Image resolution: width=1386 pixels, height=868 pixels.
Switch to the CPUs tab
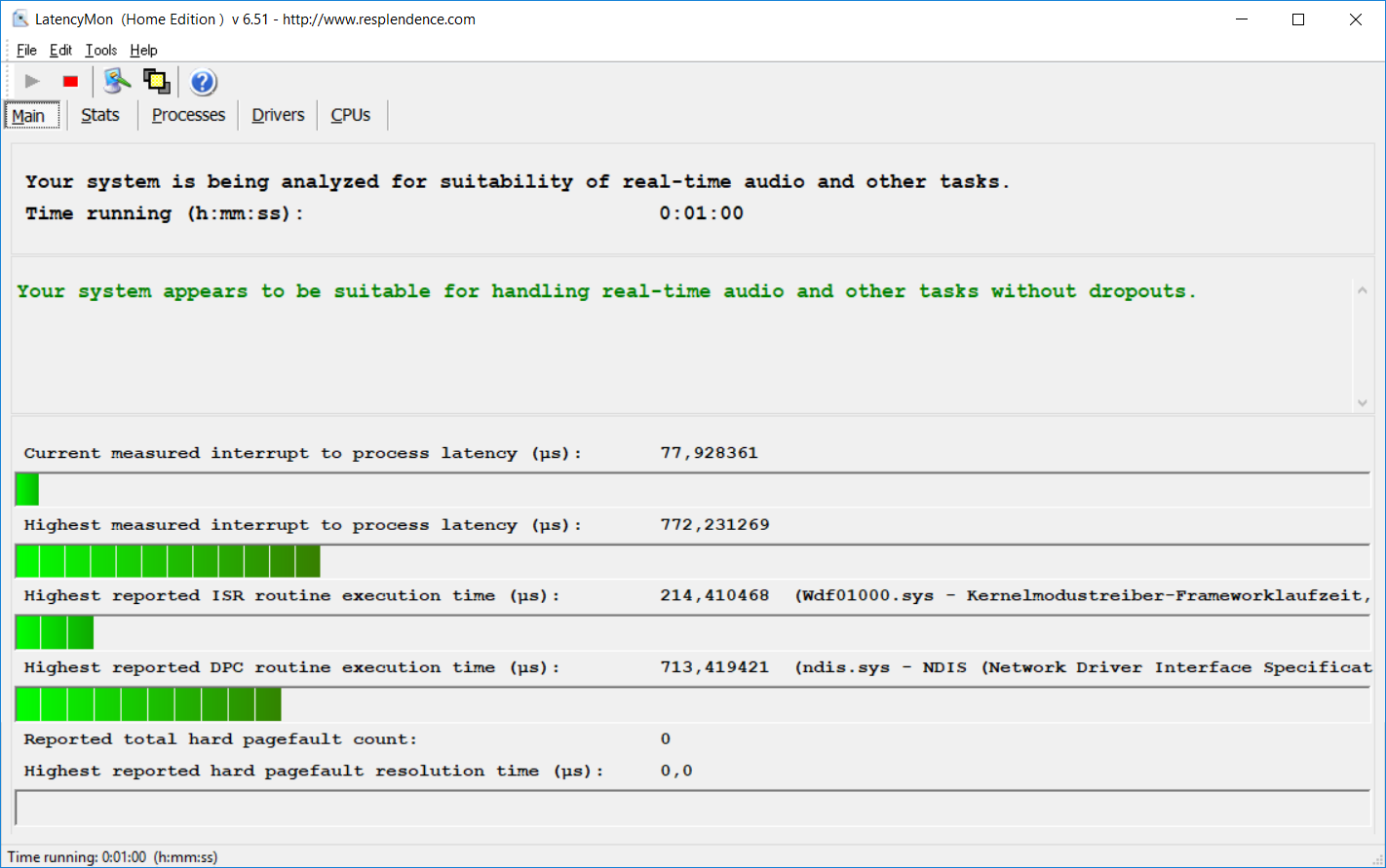coord(350,115)
